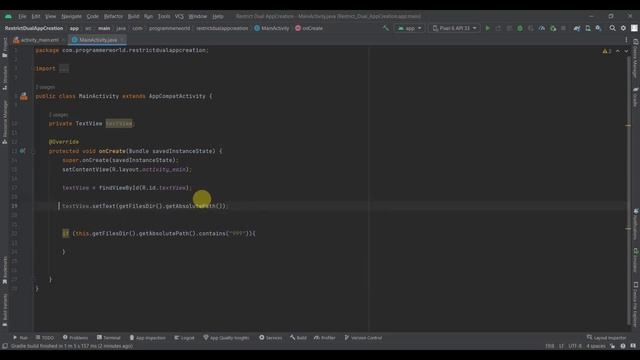Image resolution: width=640 pixels, height=360 pixels.
Task: Click the @Override annotation text
Action: 64,142
